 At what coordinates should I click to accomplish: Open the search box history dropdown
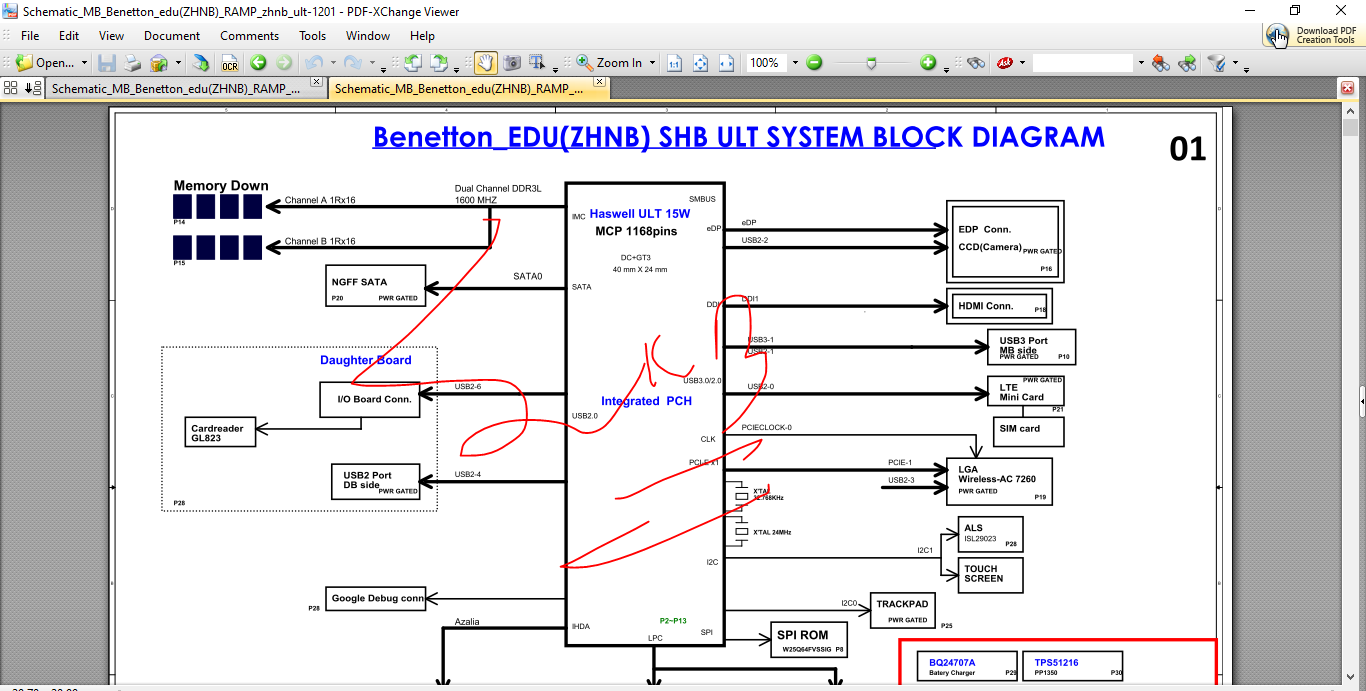[1140, 63]
